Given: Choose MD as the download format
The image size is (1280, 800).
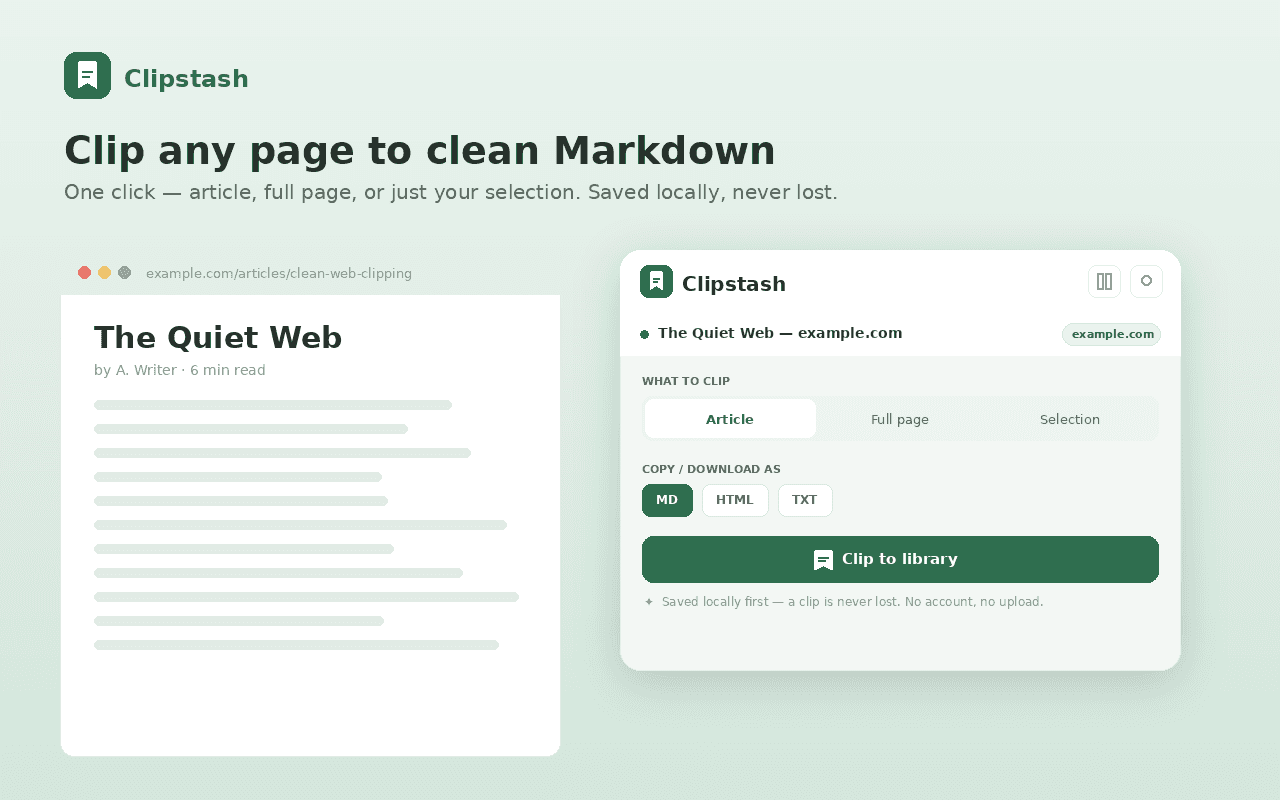Looking at the screenshot, I should 667,500.
